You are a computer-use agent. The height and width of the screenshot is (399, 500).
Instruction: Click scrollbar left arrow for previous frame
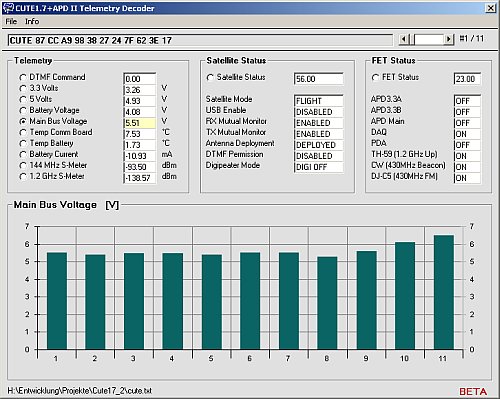click(404, 39)
